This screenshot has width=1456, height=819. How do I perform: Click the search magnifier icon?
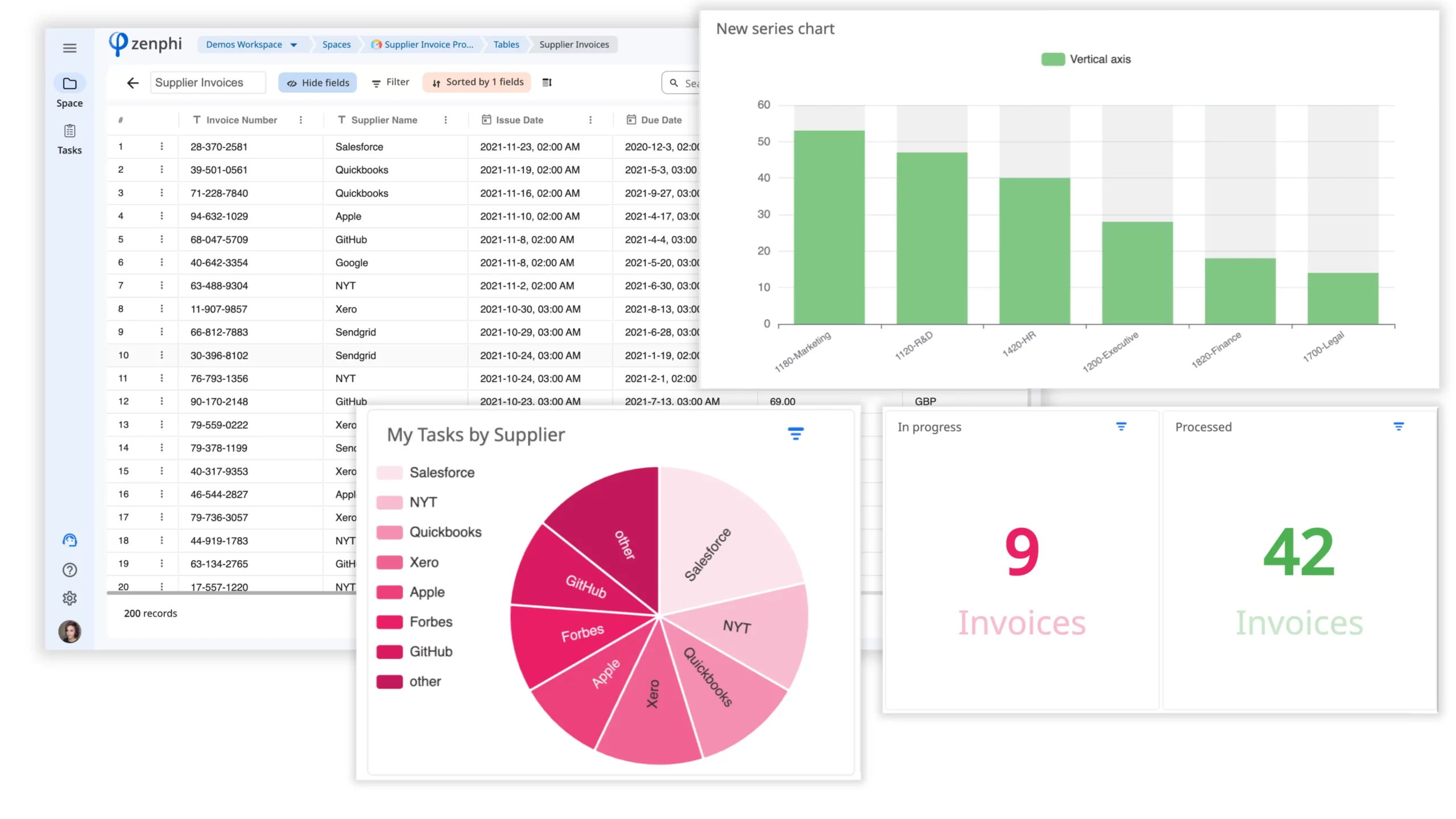(673, 83)
